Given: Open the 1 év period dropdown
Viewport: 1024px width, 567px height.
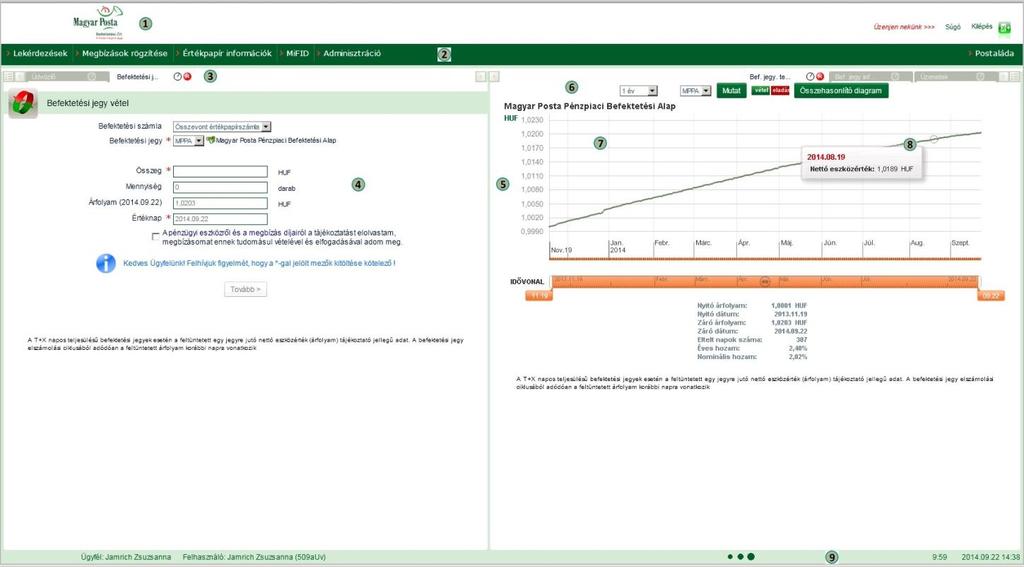Looking at the screenshot, I should (639, 91).
